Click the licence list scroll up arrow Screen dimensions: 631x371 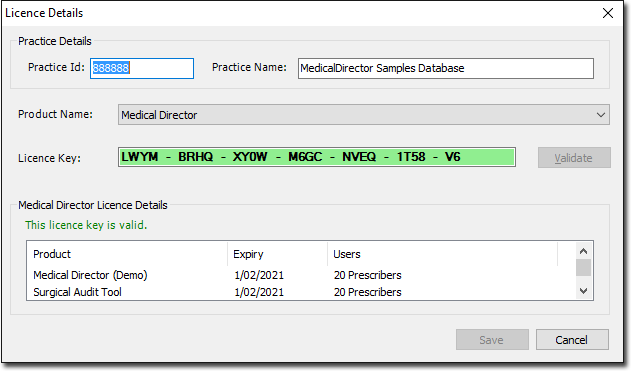coord(583,251)
